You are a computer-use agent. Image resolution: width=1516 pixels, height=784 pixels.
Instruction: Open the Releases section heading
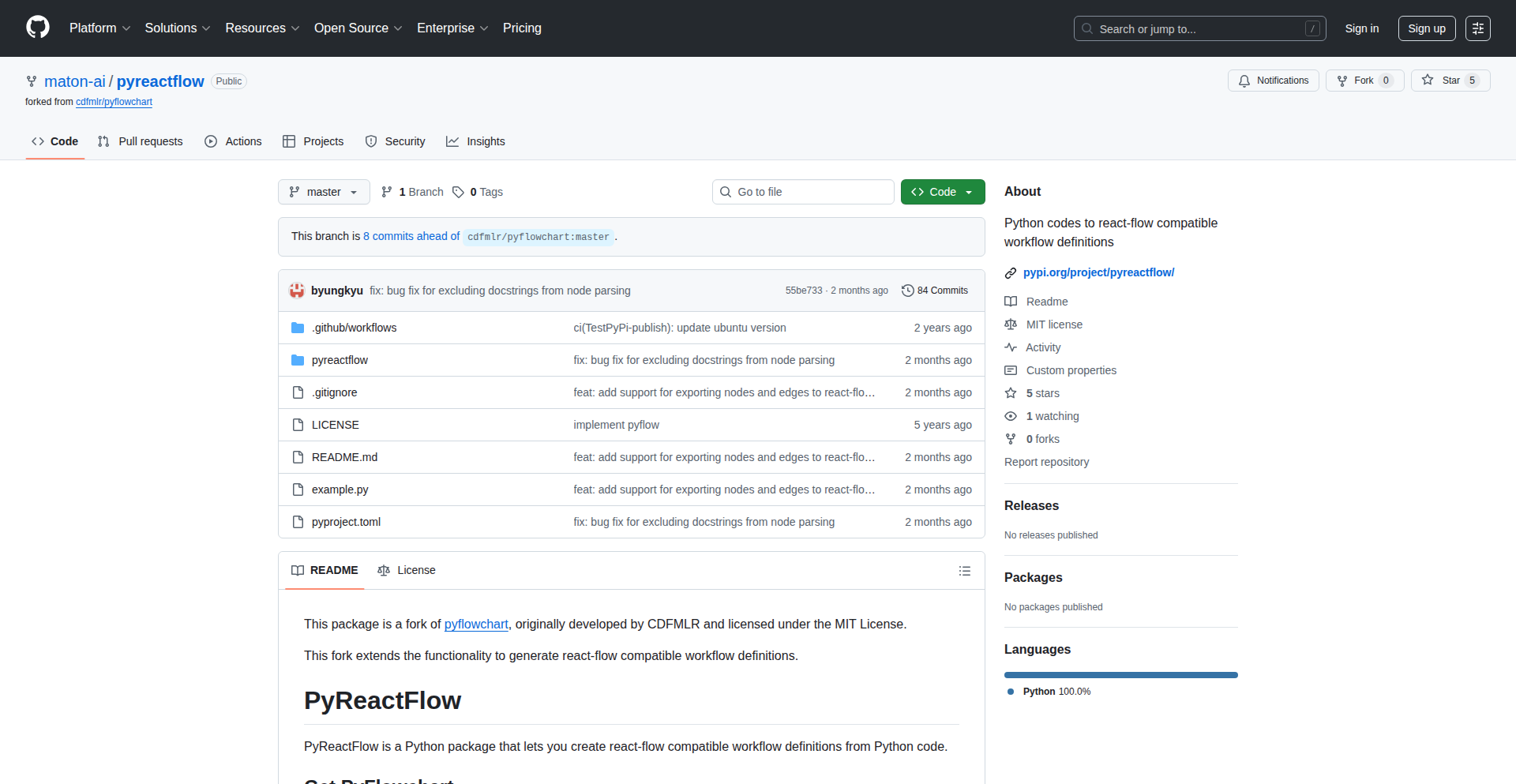[x=1031, y=505]
